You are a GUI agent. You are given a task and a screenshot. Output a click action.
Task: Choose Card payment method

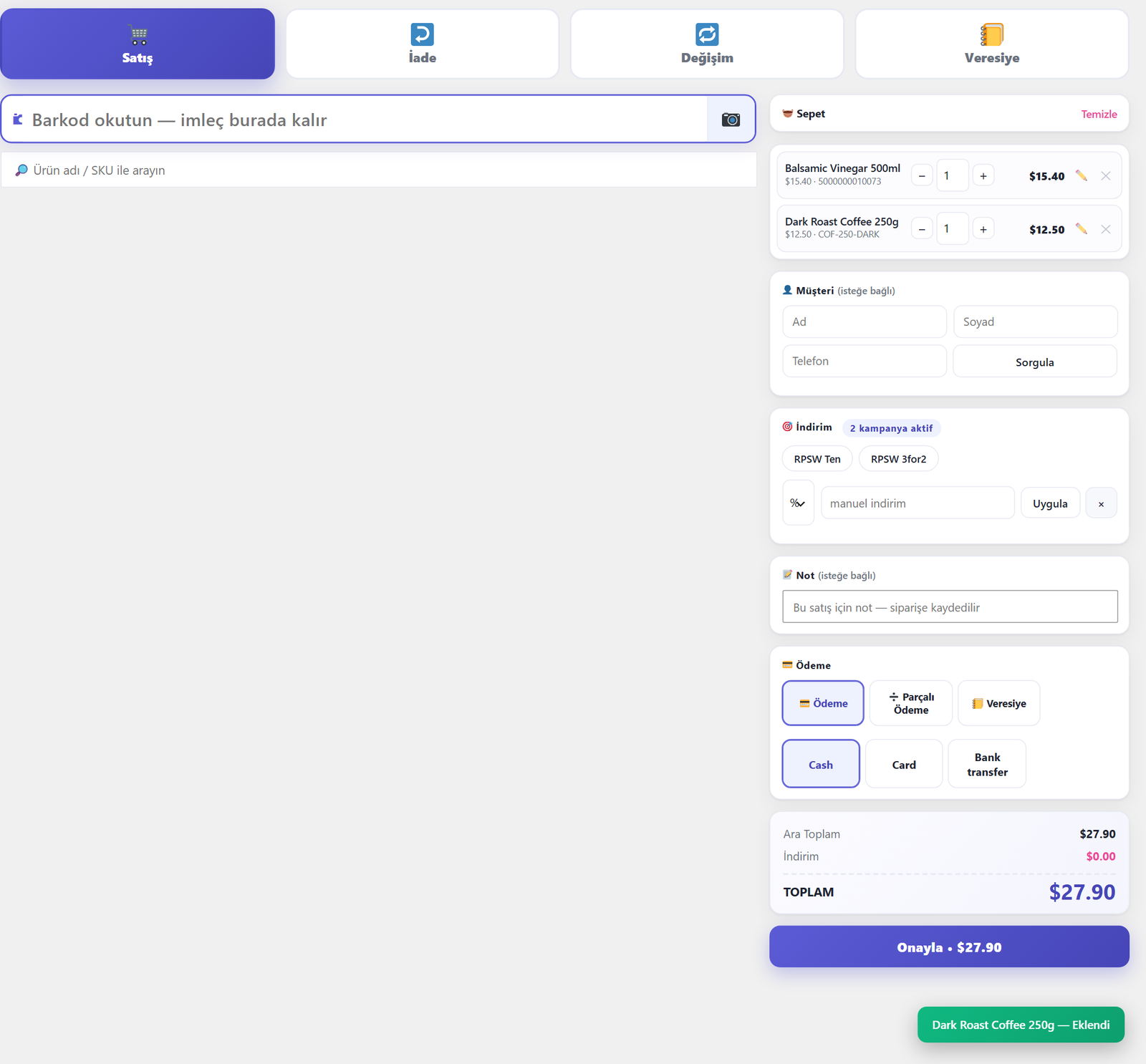[x=904, y=764]
